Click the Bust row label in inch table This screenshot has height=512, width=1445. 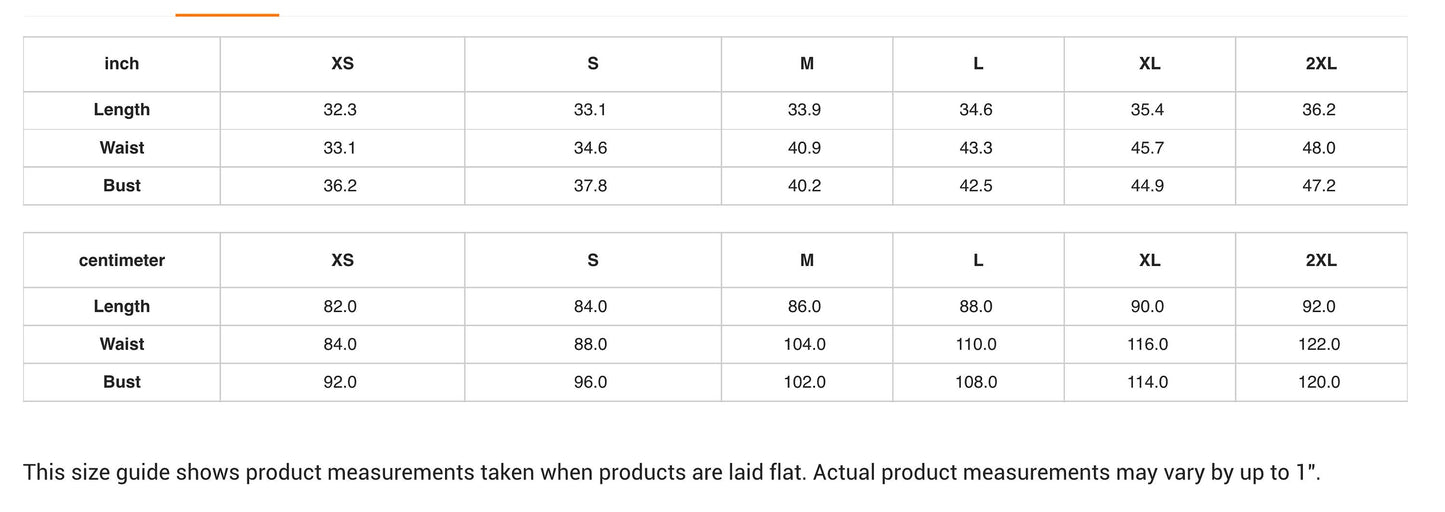click(x=122, y=186)
